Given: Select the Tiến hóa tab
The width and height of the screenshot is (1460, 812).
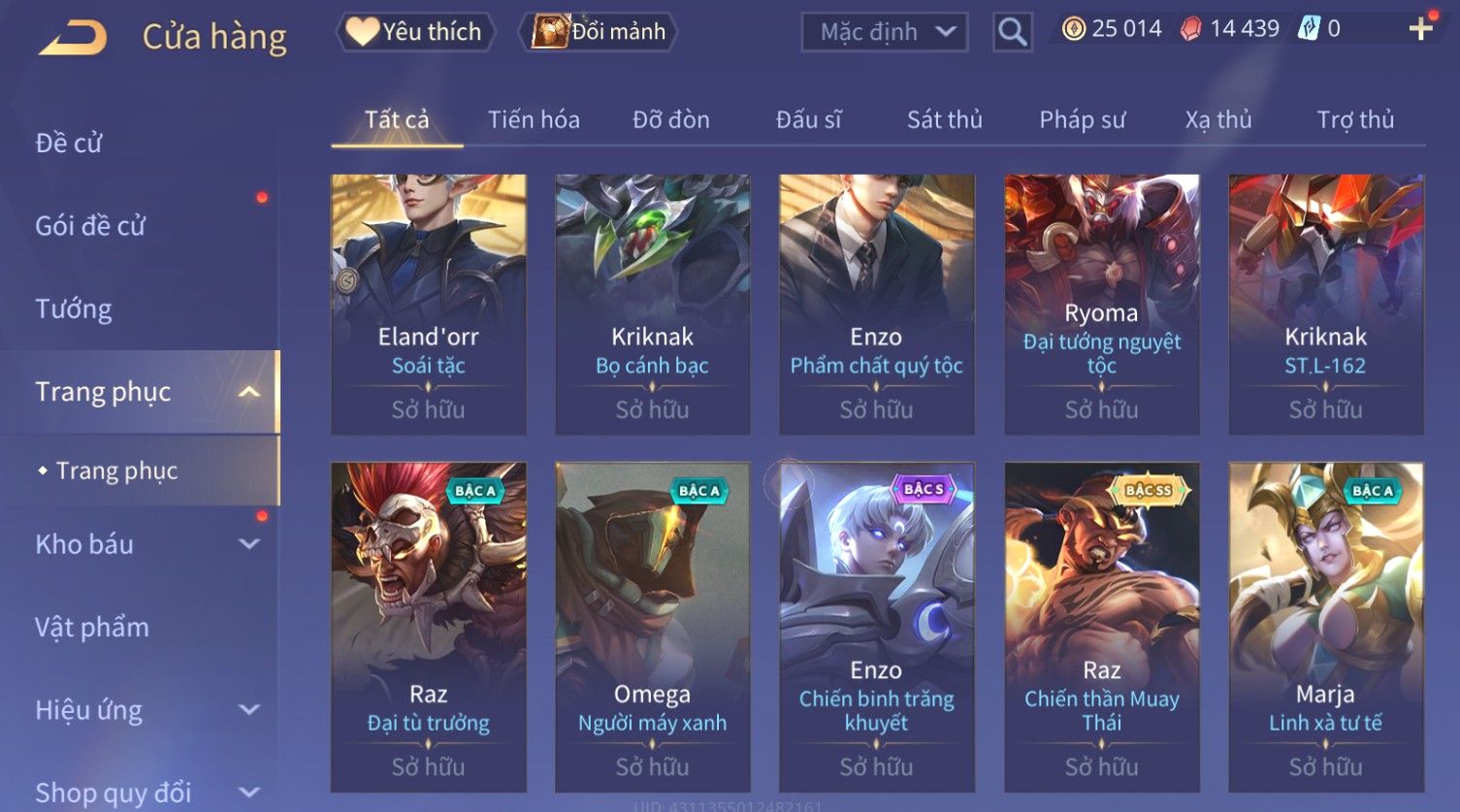Looking at the screenshot, I should (x=534, y=119).
